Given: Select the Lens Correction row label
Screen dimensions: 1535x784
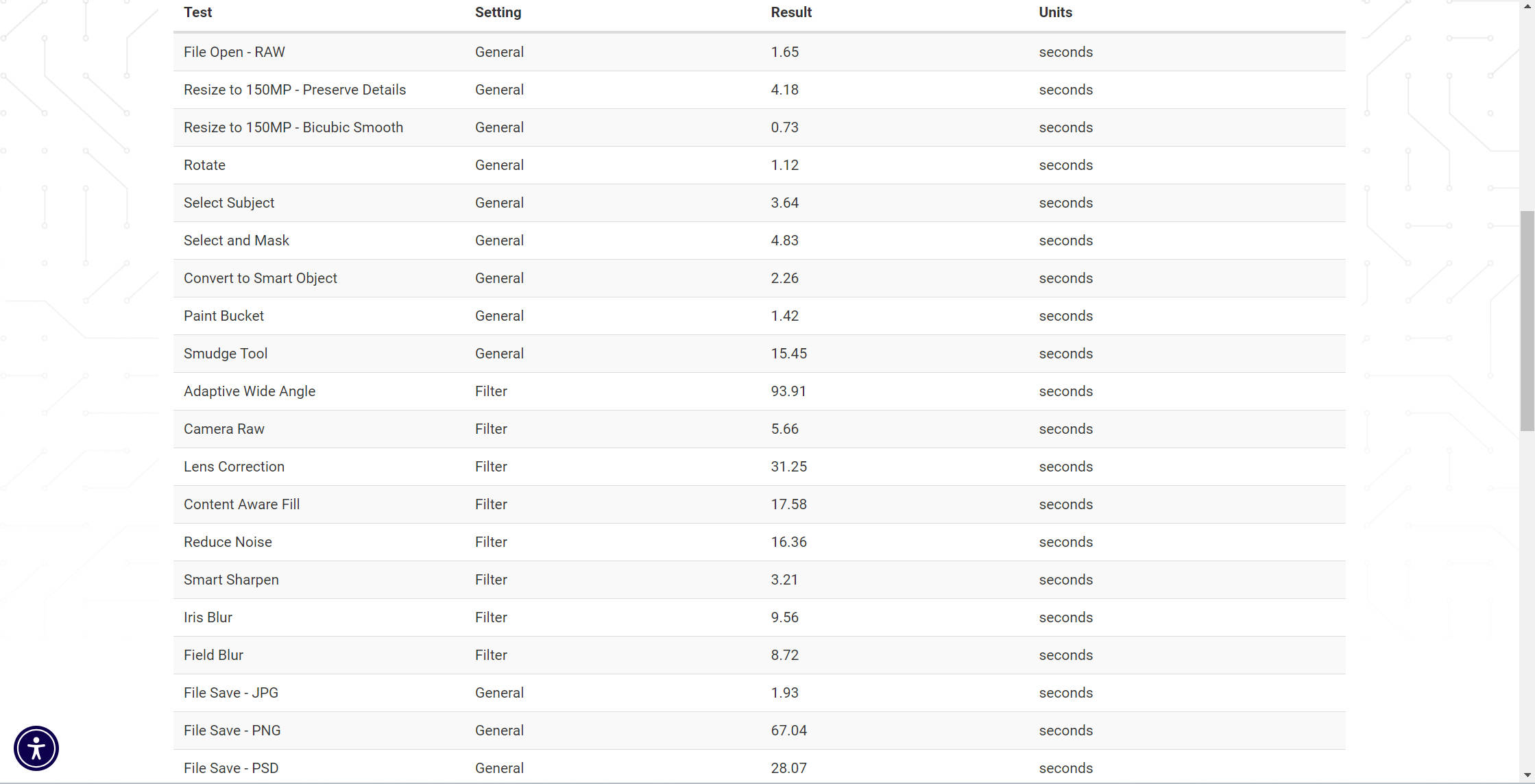Looking at the screenshot, I should [x=234, y=467].
